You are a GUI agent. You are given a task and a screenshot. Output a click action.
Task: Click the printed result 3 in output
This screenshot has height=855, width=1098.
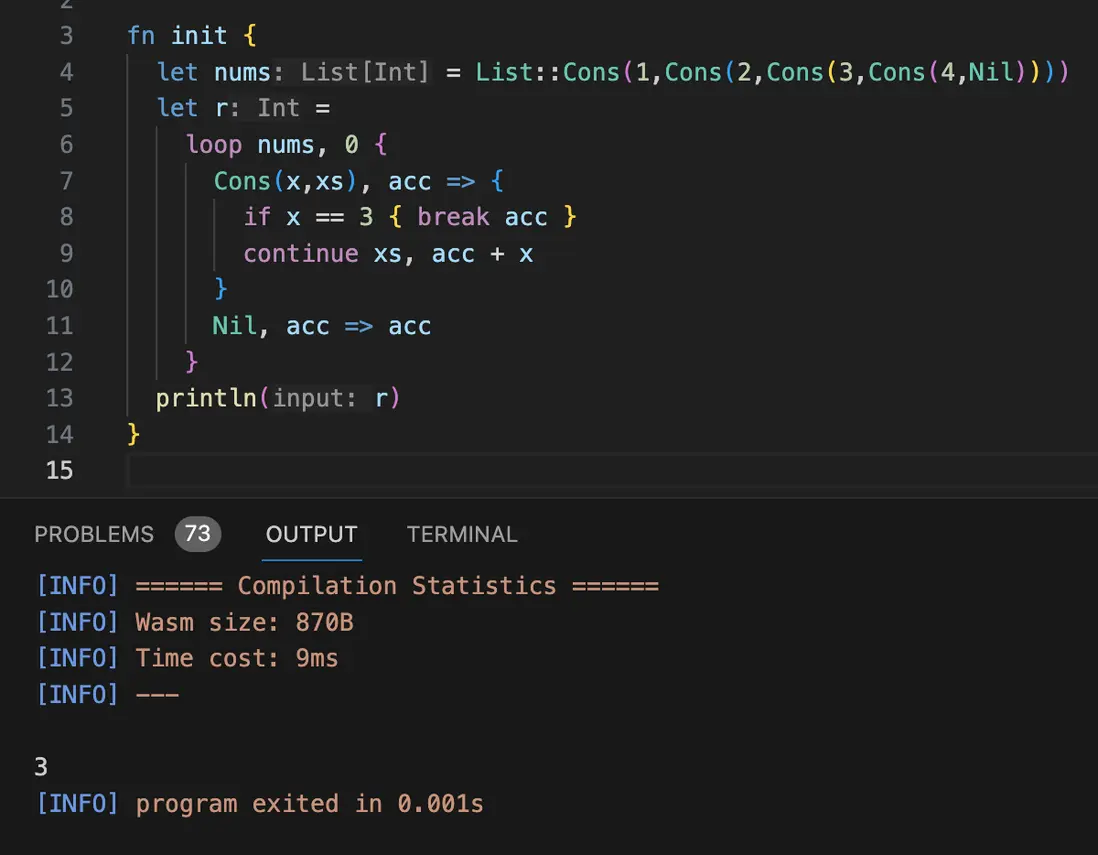[41, 767]
